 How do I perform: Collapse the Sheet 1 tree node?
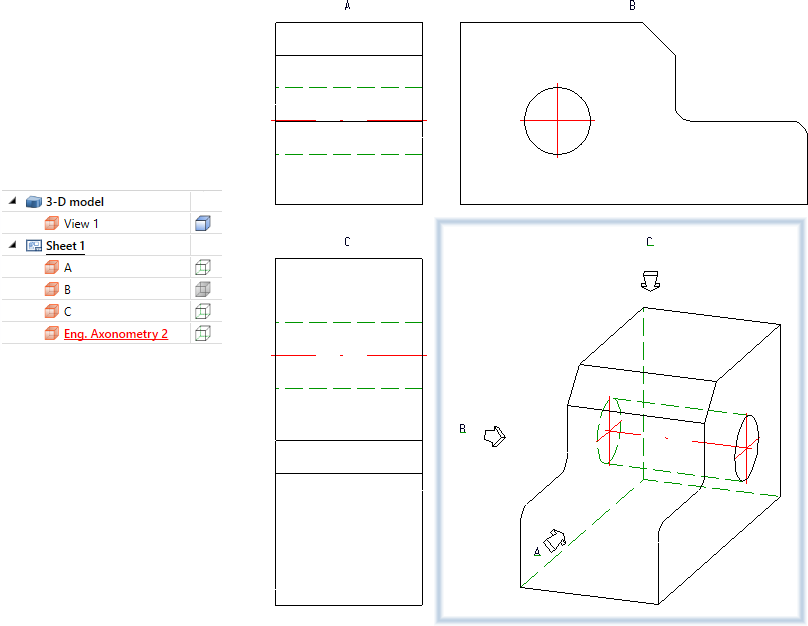click(x=12, y=245)
